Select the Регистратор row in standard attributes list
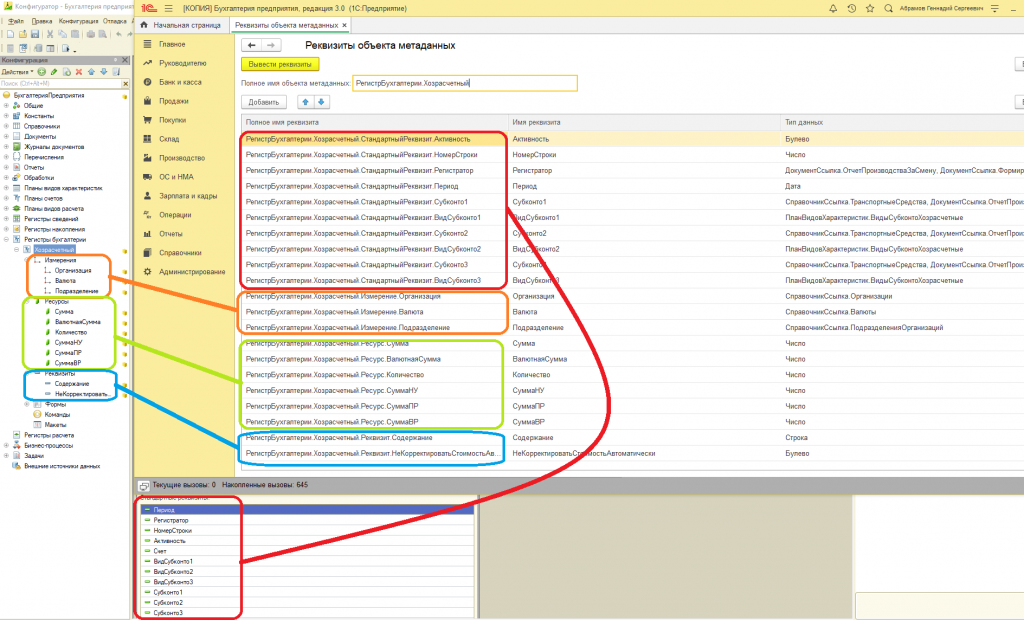Image resolution: width=1024 pixels, height=620 pixels. 307,520
